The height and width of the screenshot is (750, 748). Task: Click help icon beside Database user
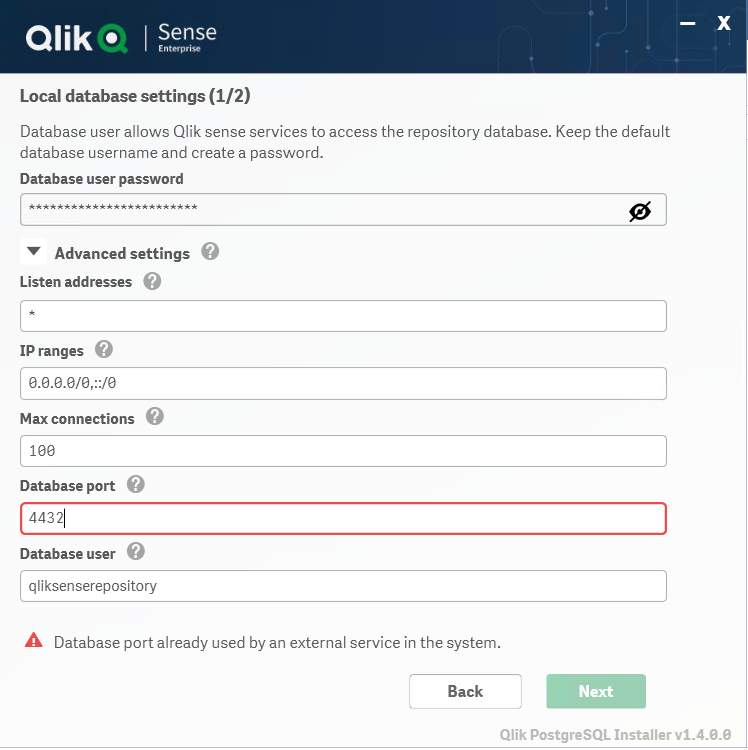[x=136, y=552]
